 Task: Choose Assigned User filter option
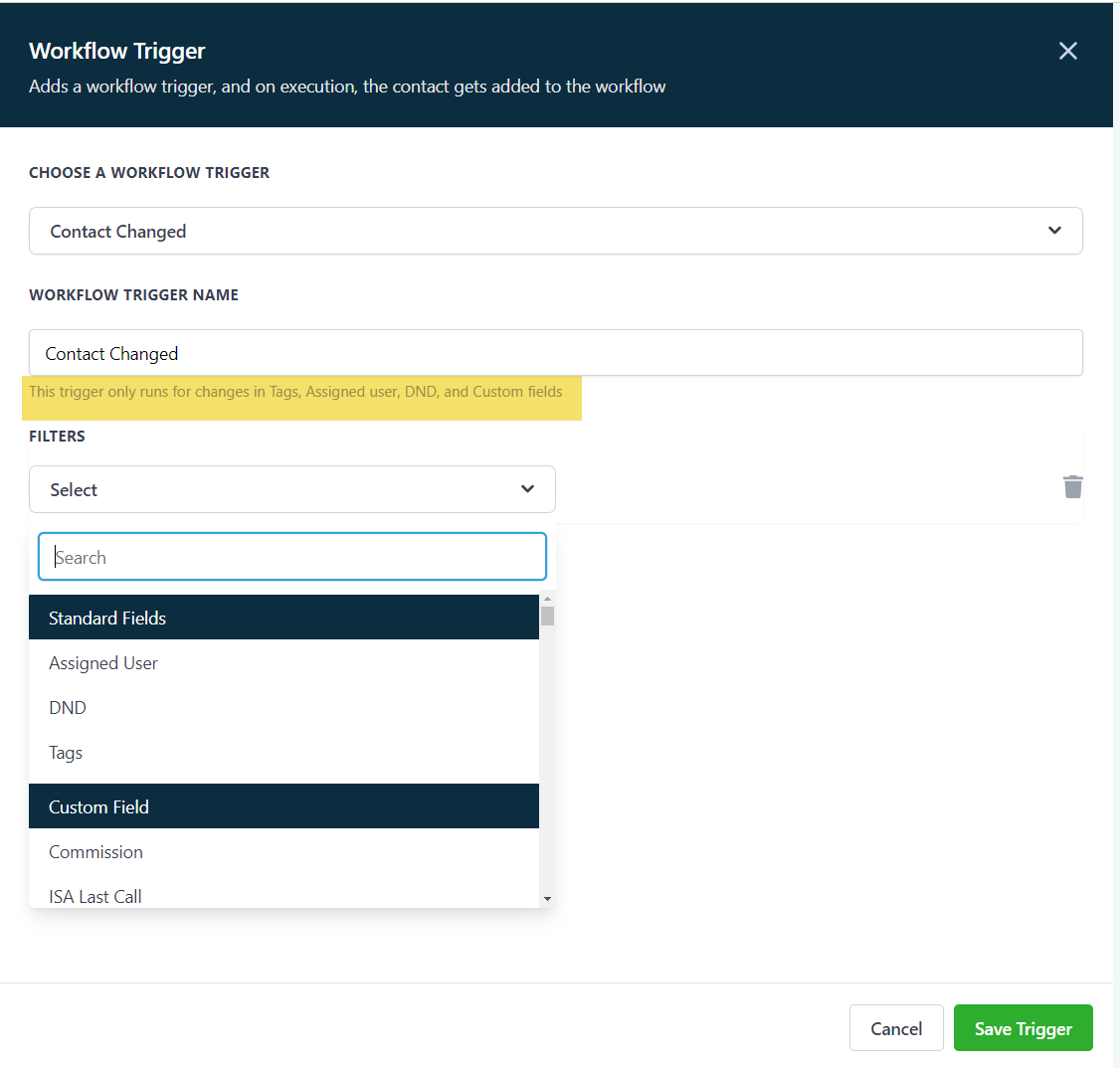point(103,663)
